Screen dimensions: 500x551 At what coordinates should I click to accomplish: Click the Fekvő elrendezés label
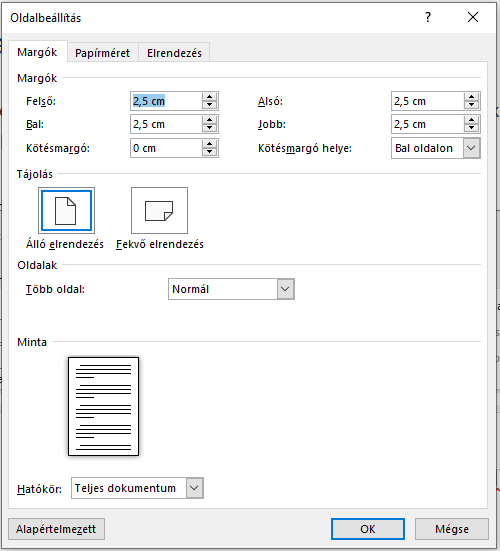click(160, 244)
